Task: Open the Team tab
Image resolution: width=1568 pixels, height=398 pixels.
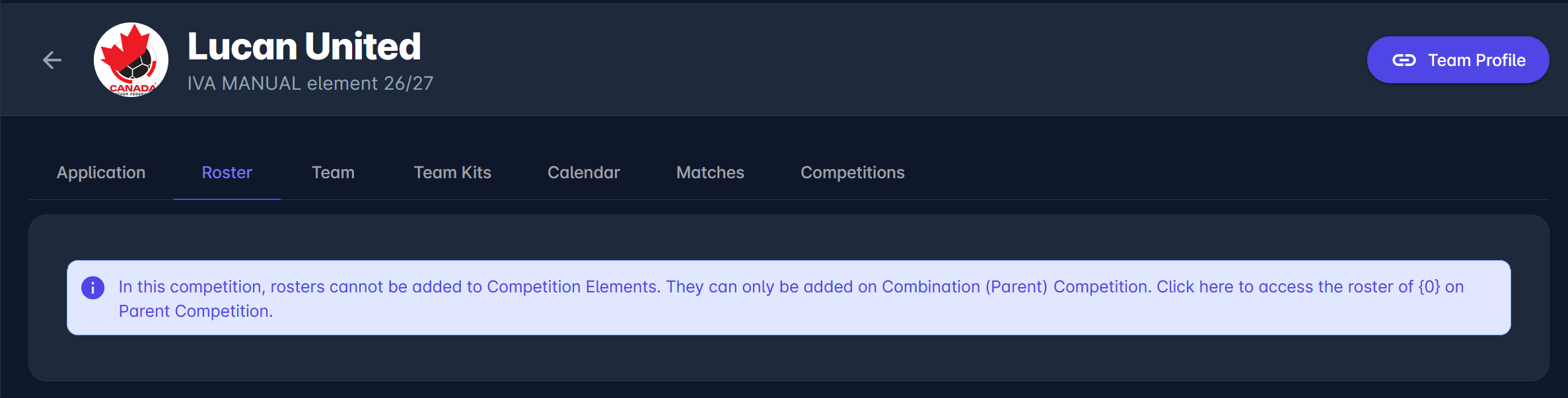Action: click(x=333, y=172)
